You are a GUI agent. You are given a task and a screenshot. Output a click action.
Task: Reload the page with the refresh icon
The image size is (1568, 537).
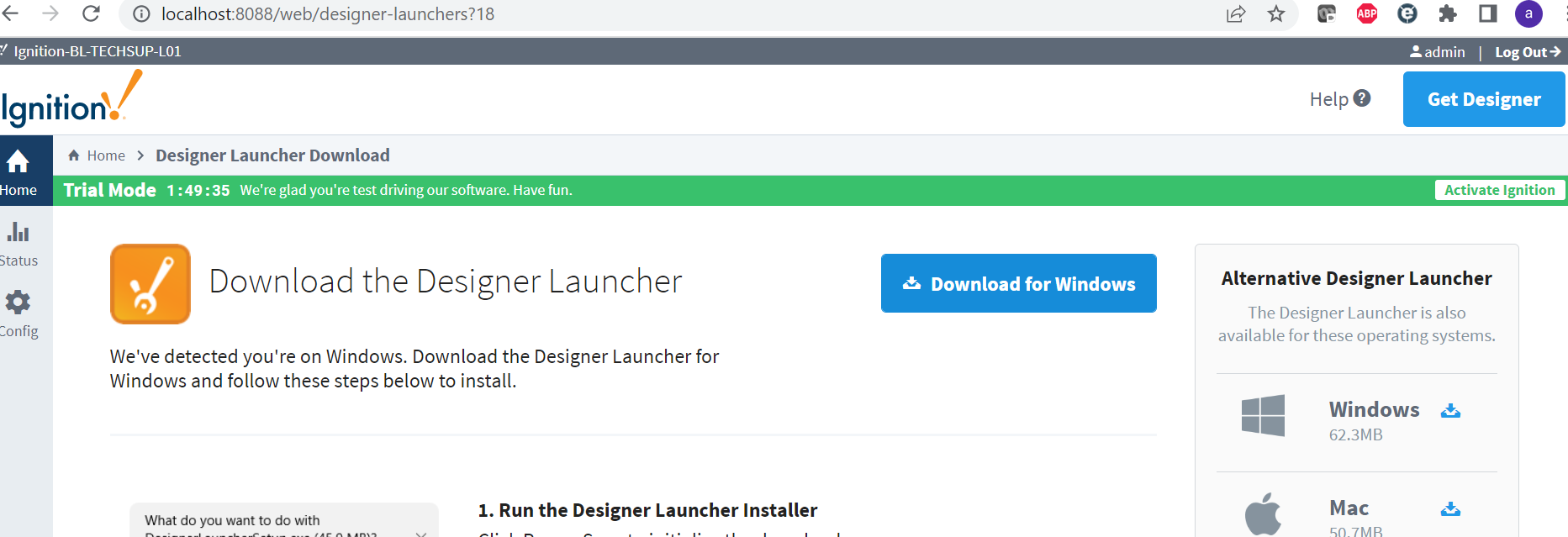pyautogui.click(x=91, y=13)
